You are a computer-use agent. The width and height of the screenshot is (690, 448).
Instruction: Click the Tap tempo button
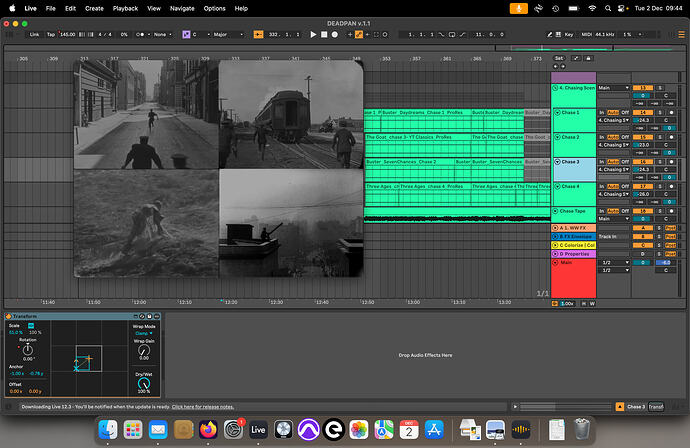(x=50, y=34)
